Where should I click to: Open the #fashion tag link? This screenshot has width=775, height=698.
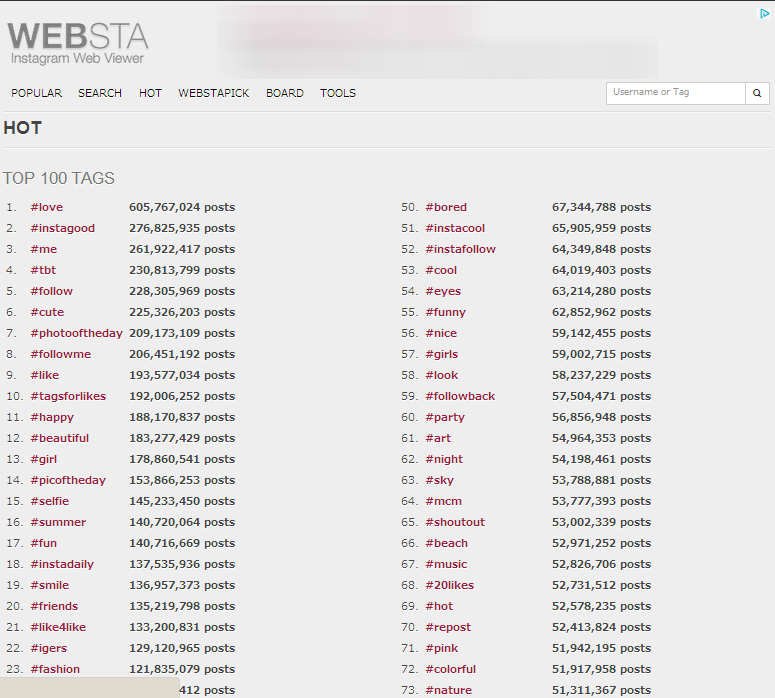pyautogui.click(x=55, y=669)
